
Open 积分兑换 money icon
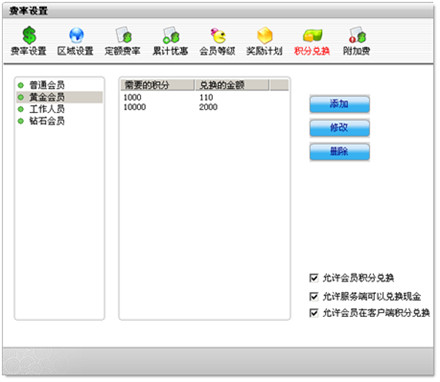[312, 35]
